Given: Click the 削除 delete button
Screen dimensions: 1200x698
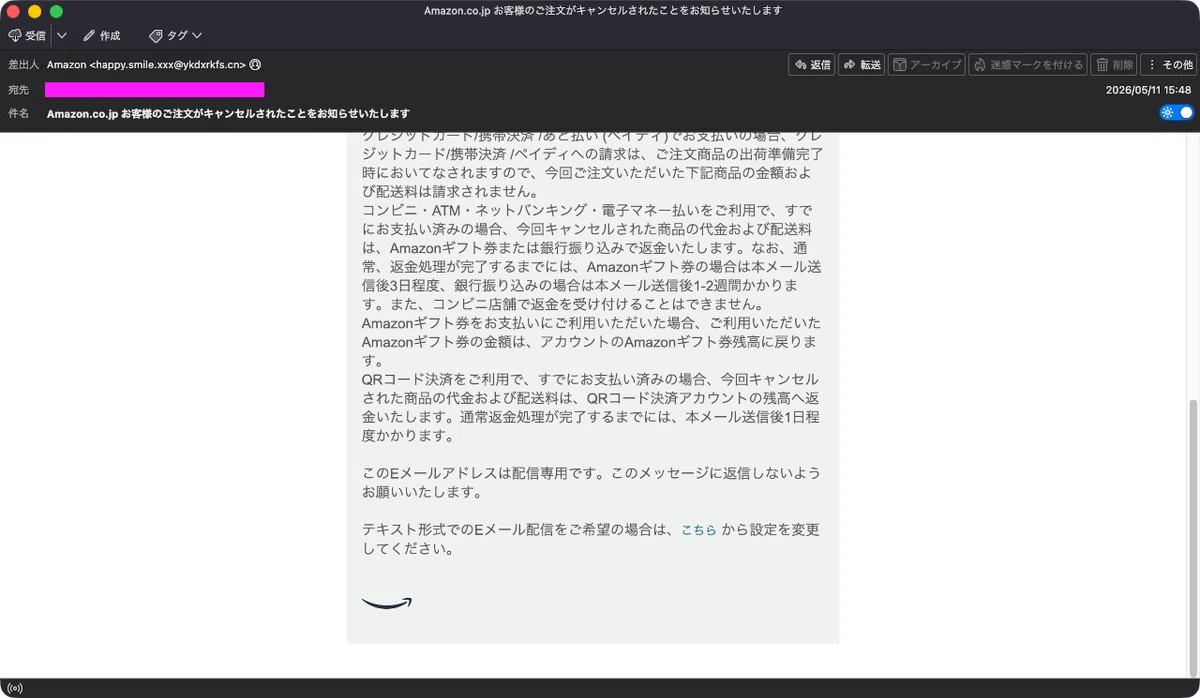Looking at the screenshot, I should (x=1114, y=65).
